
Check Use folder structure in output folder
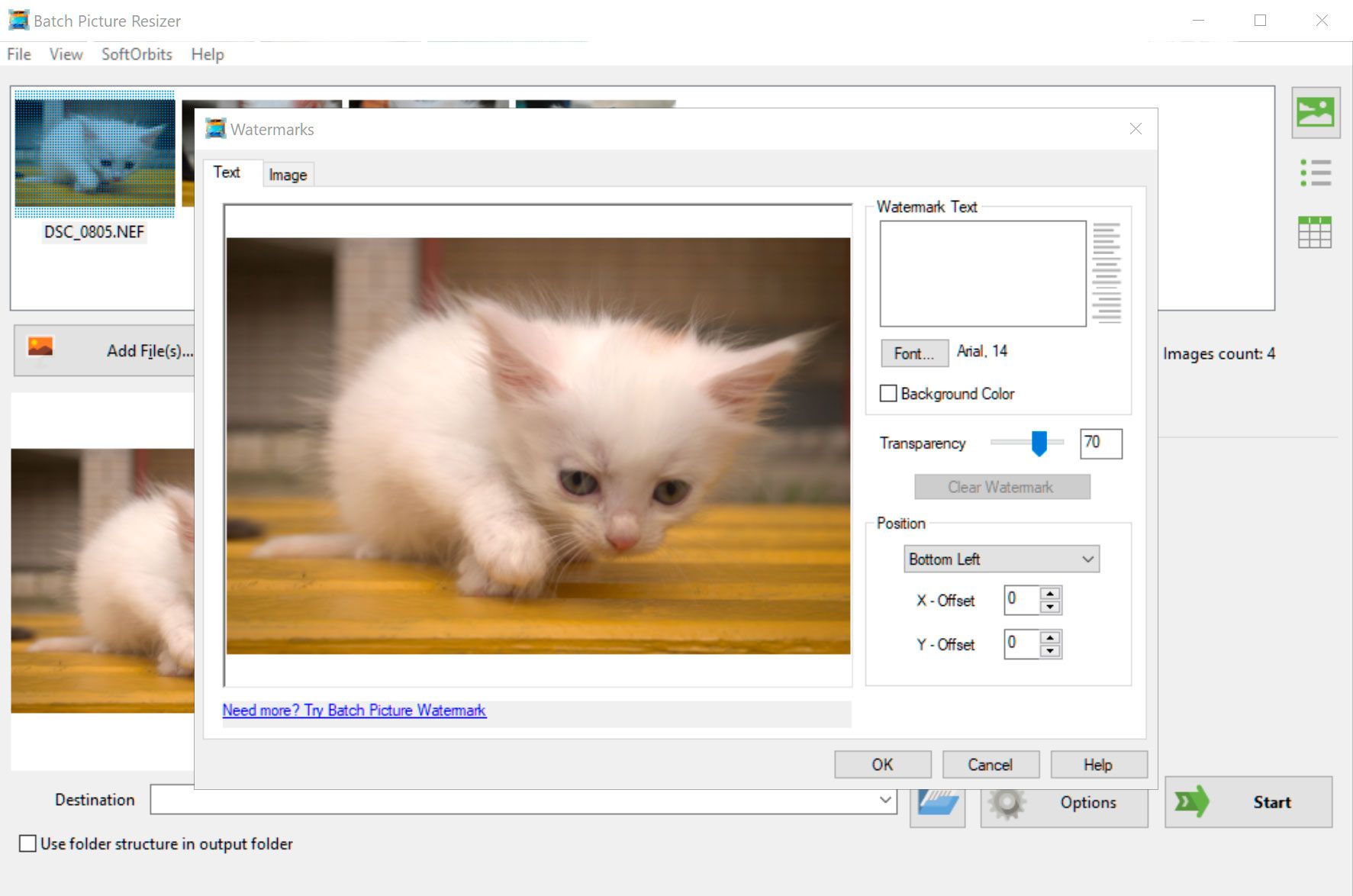pos(27,843)
